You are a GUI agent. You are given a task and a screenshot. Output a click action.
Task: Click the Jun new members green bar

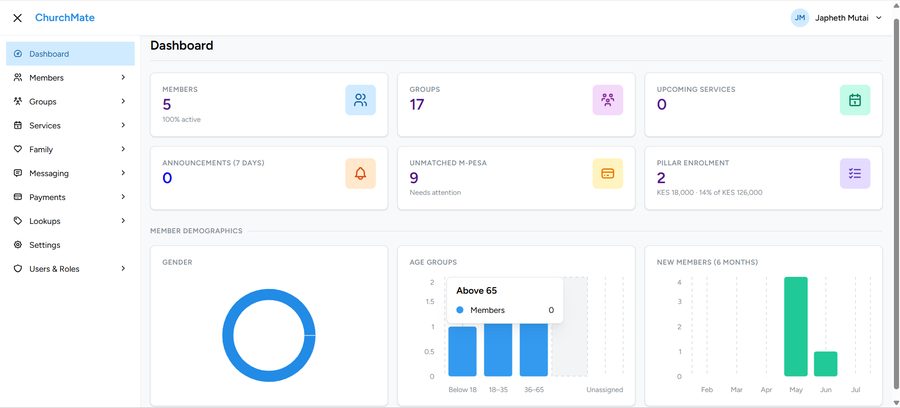(x=825, y=364)
